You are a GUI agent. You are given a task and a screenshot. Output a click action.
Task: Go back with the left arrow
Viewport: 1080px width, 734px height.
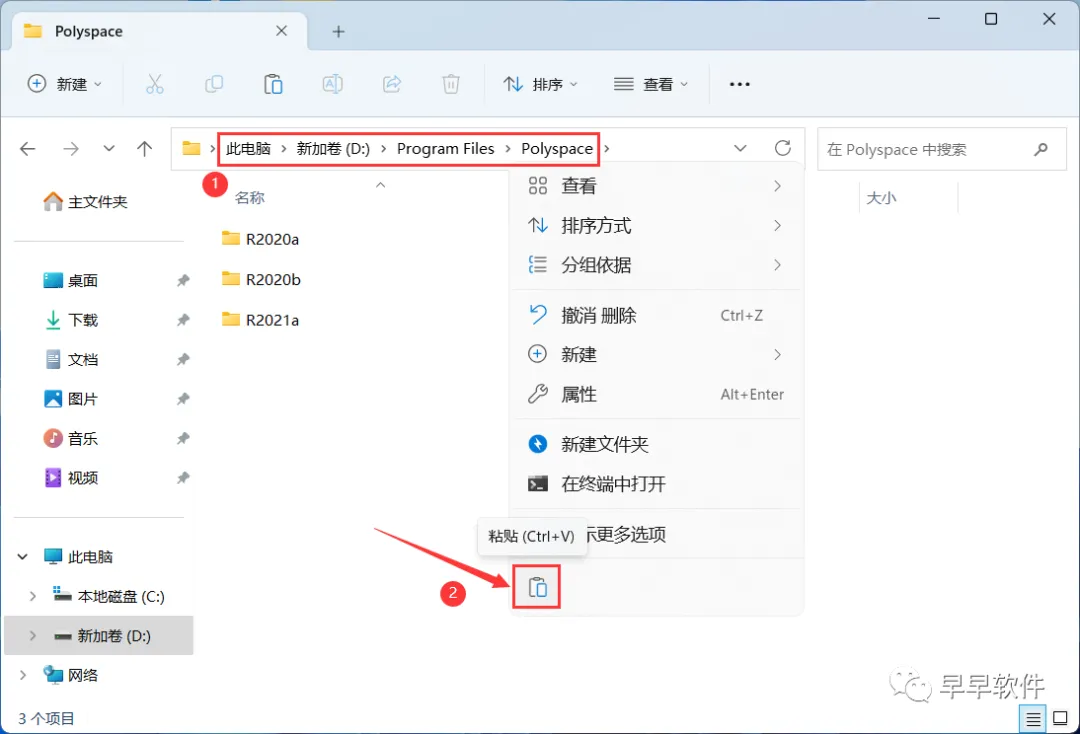(28, 148)
